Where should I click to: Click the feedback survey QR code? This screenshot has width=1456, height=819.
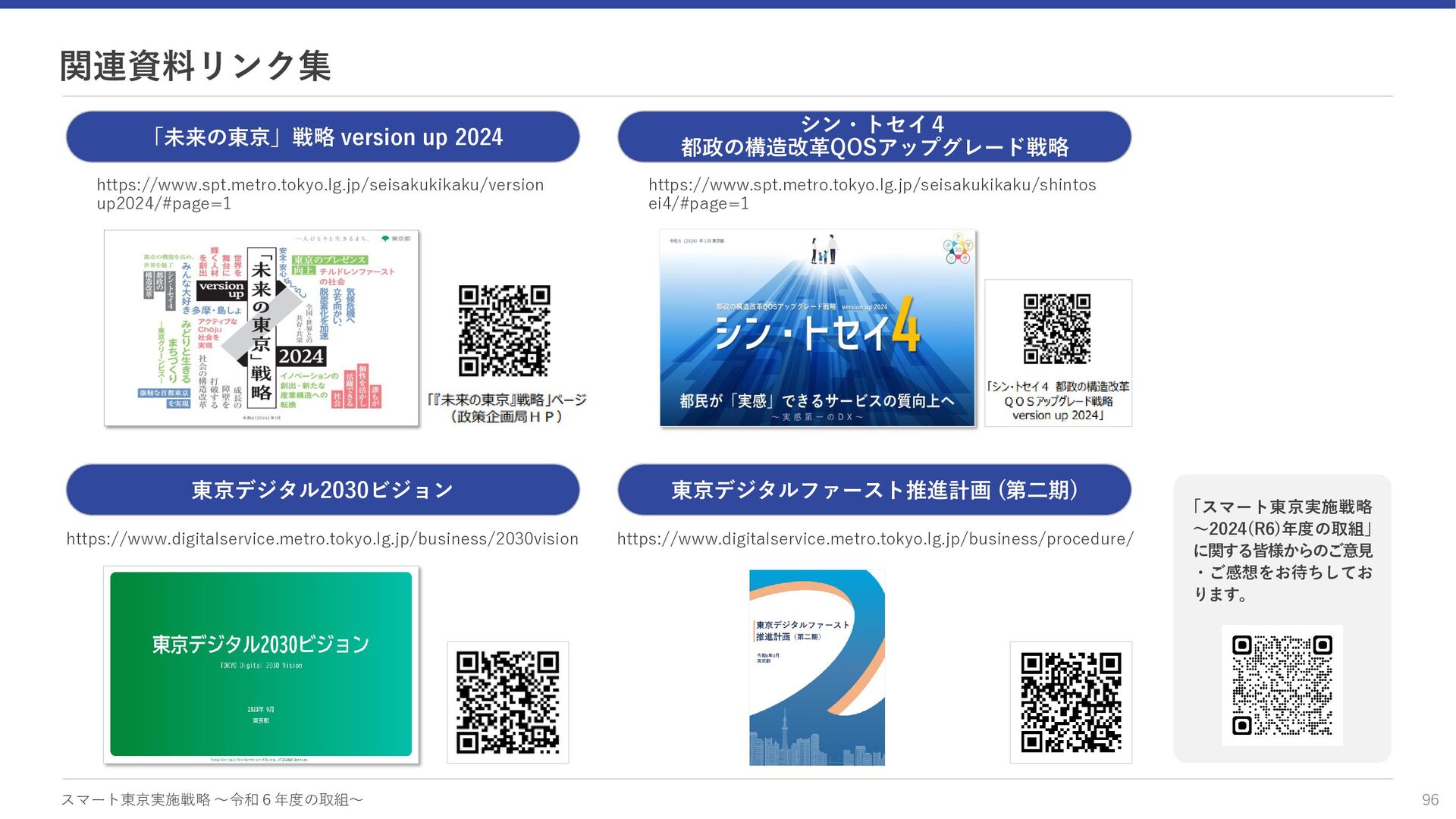pyautogui.click(x=1282, y=685)
